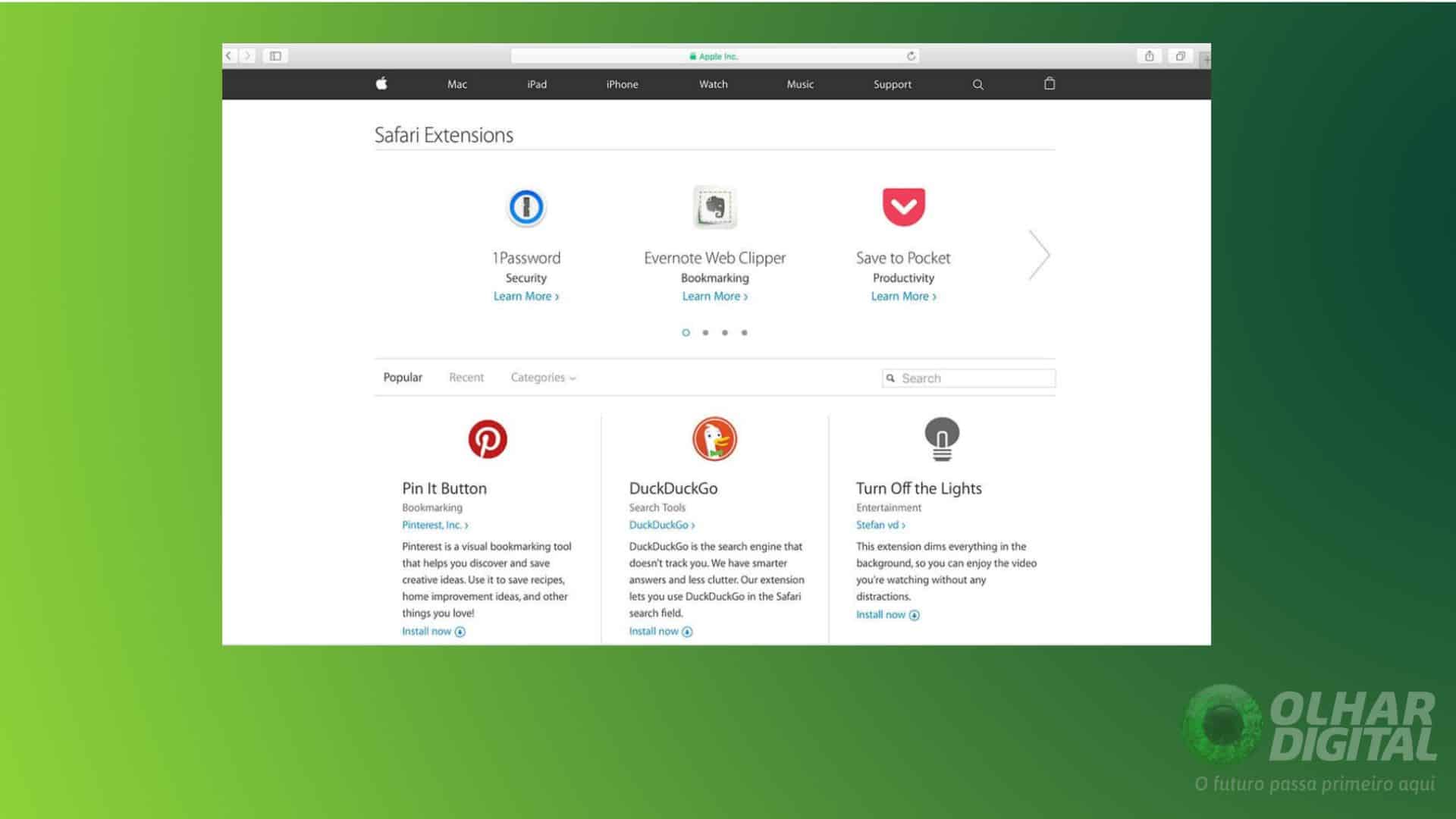The width and height of the screenshot is (1456, 819).
Task: Expand the Categories dropdown
Action: pyautogui.click(x=543, y=378)
